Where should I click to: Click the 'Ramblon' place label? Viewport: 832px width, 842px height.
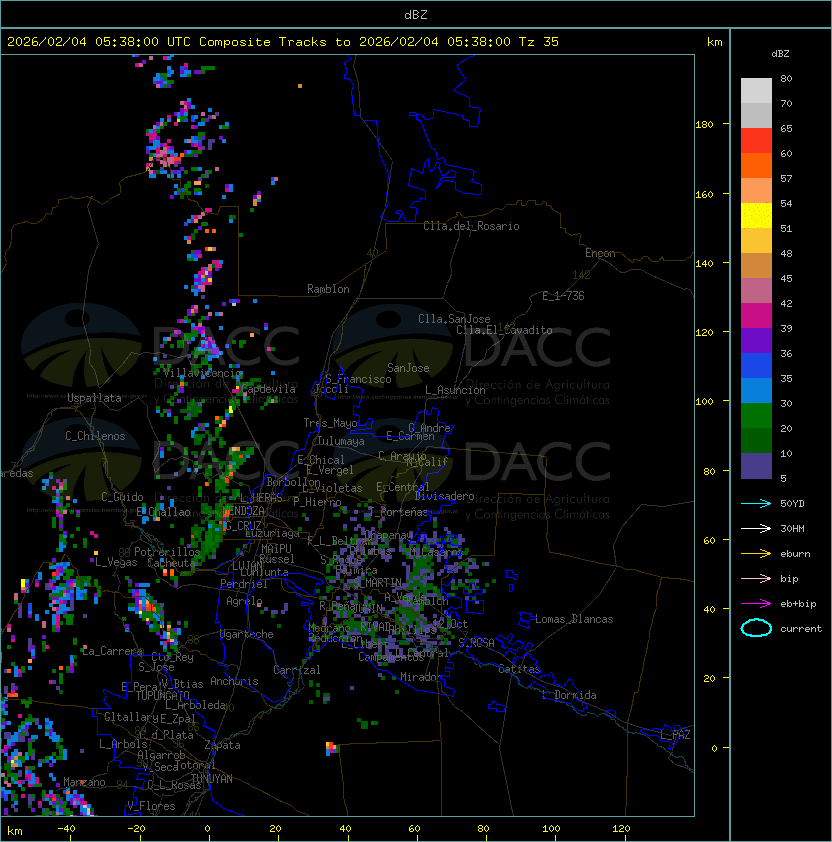(x=328, y=289)
